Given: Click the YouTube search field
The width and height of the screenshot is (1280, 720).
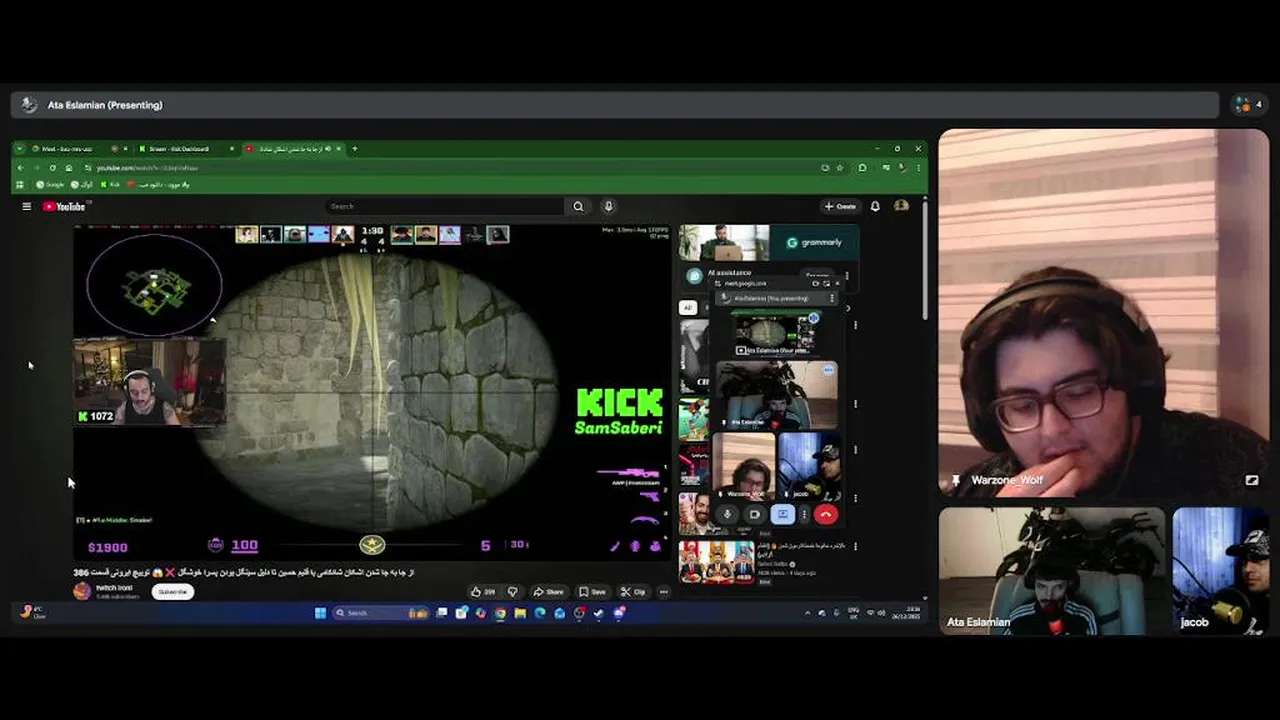Looking at the screenshot, I should tap(445, 206).
